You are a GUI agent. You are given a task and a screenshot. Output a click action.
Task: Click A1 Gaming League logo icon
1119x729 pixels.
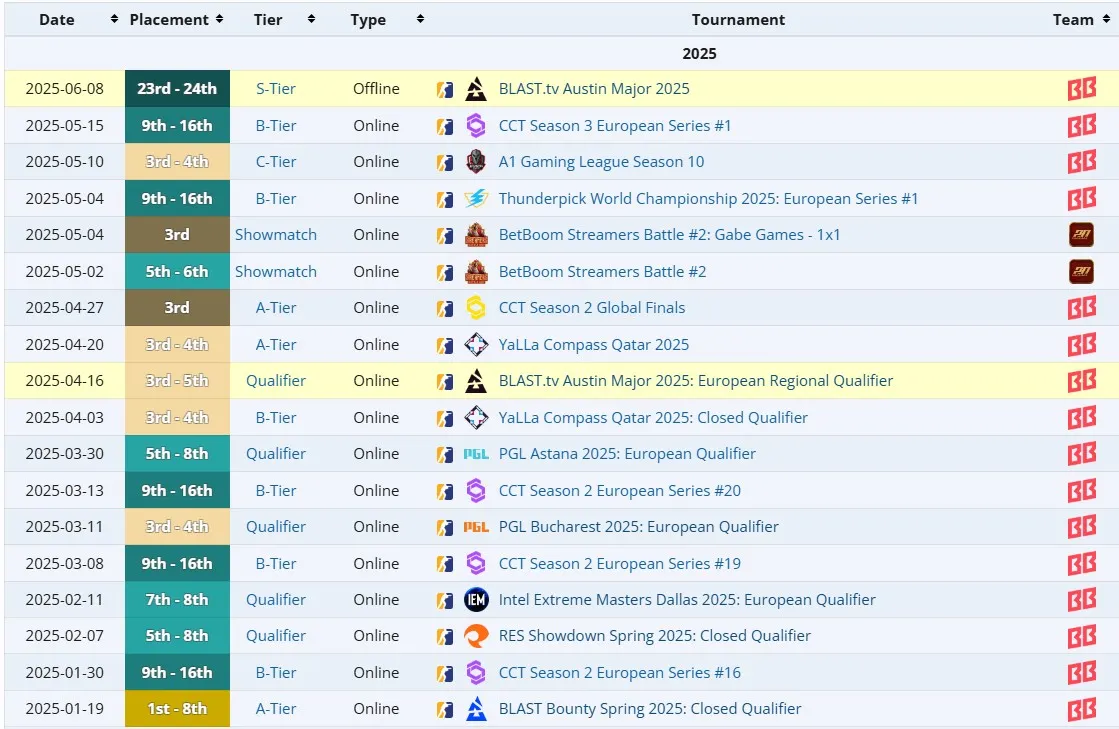(x=476, y=162)
